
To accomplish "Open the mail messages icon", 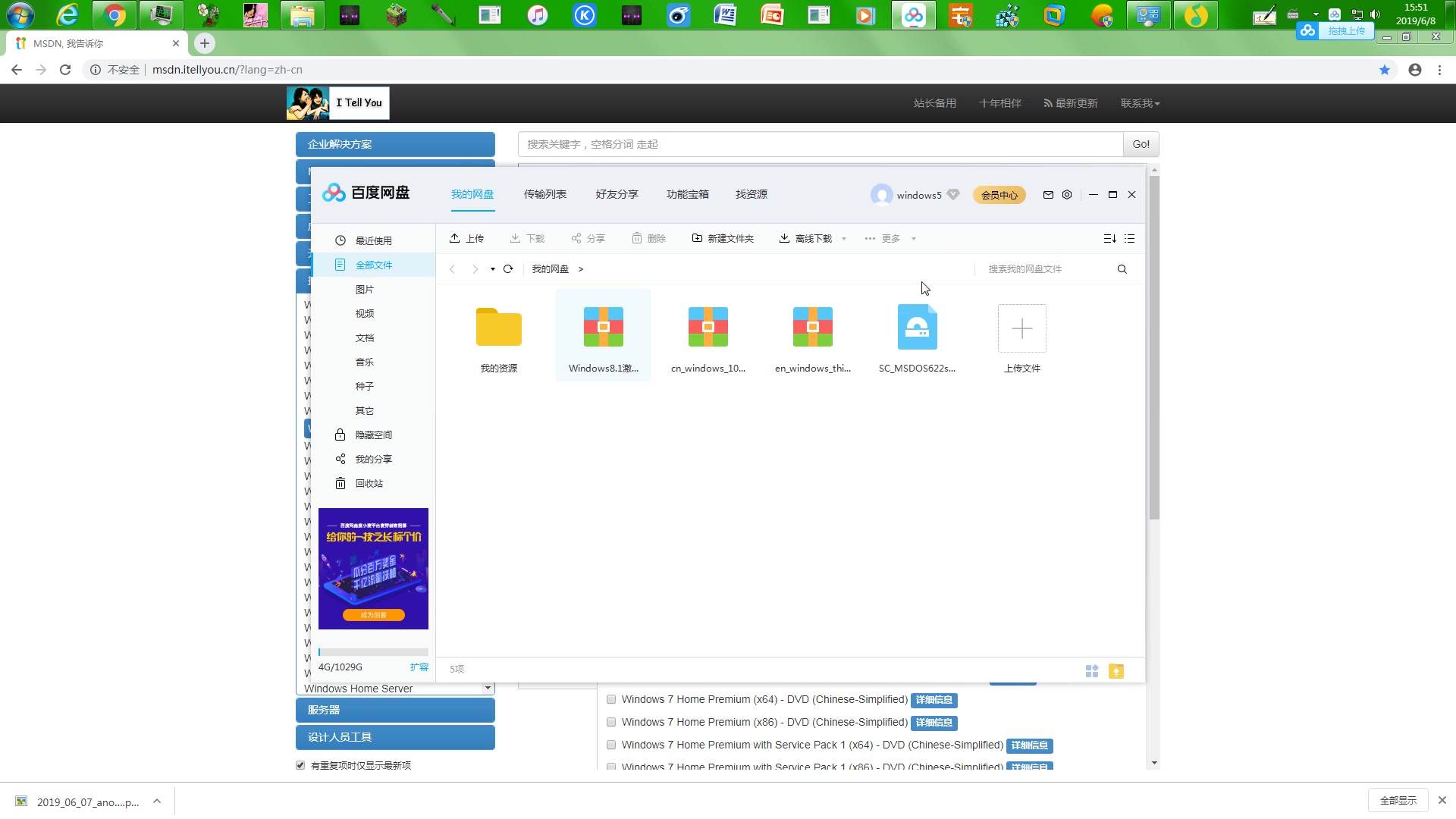I will (x=1048, y=195).
